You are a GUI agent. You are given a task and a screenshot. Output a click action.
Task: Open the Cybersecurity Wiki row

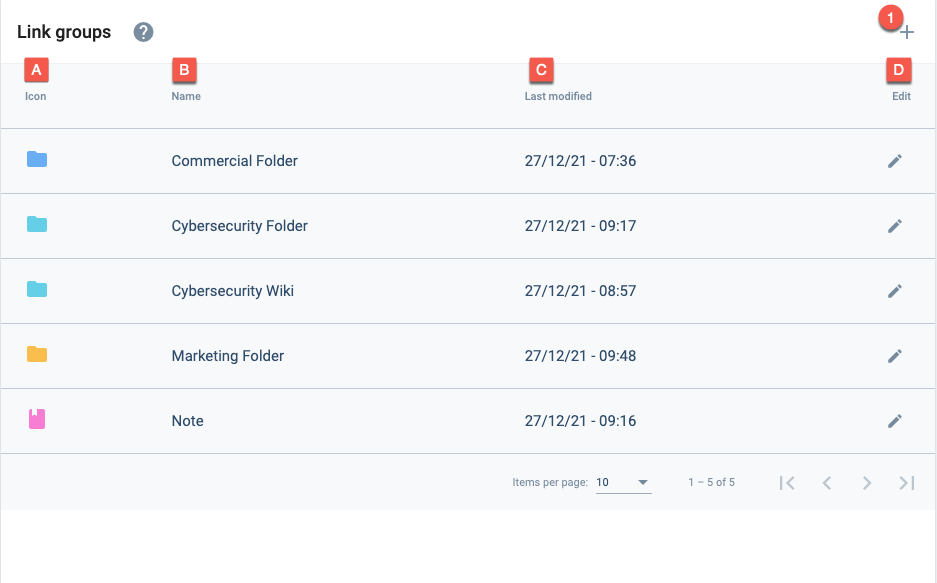(468, 291)
